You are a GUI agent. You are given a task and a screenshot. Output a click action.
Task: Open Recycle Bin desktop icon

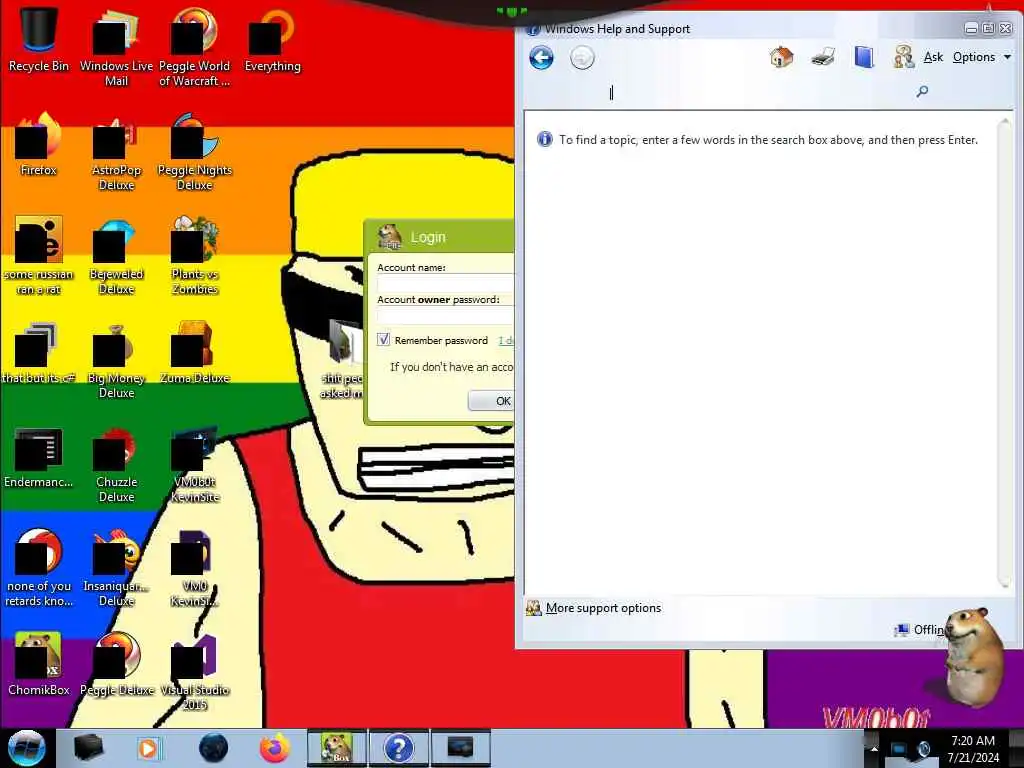[x=39, y=39]
